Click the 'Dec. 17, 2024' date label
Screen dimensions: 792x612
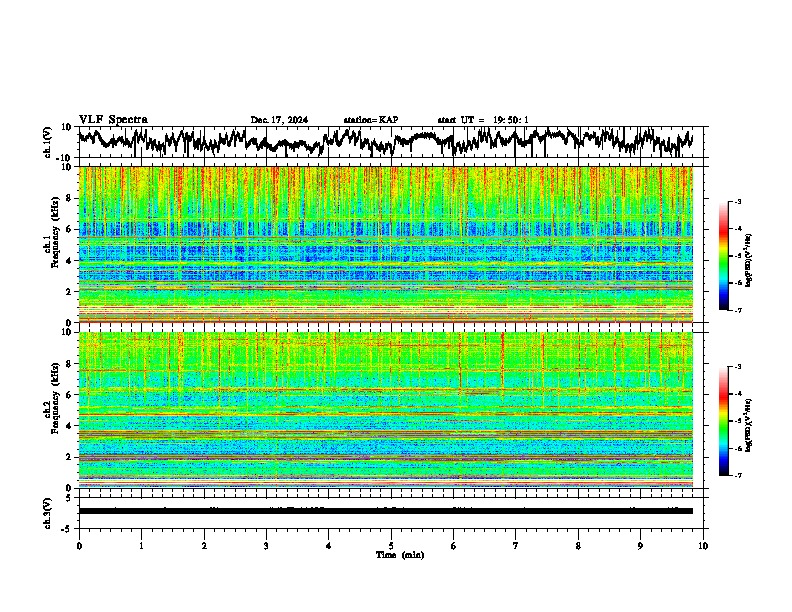(x=279, y=120)
